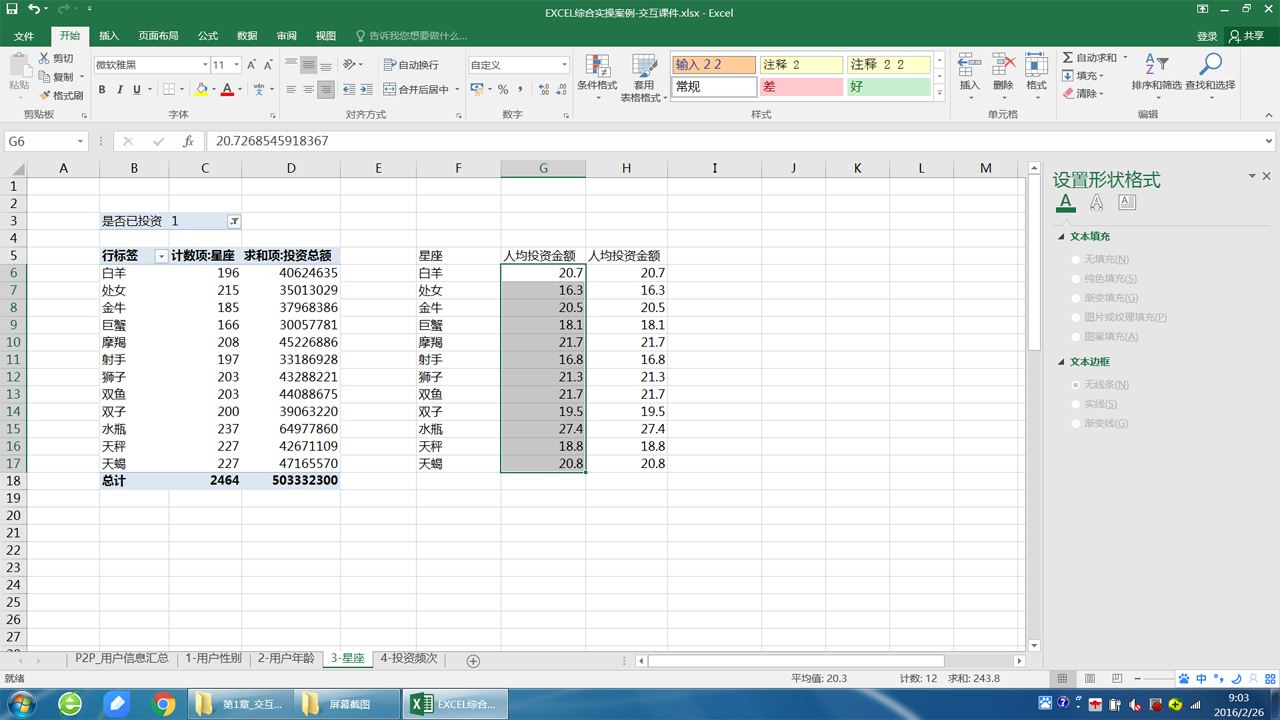The width and height of the screenshot is (1280, 720).
Task: Click AutoSum (自动求和) button
Action: [x=1091, y=58]
